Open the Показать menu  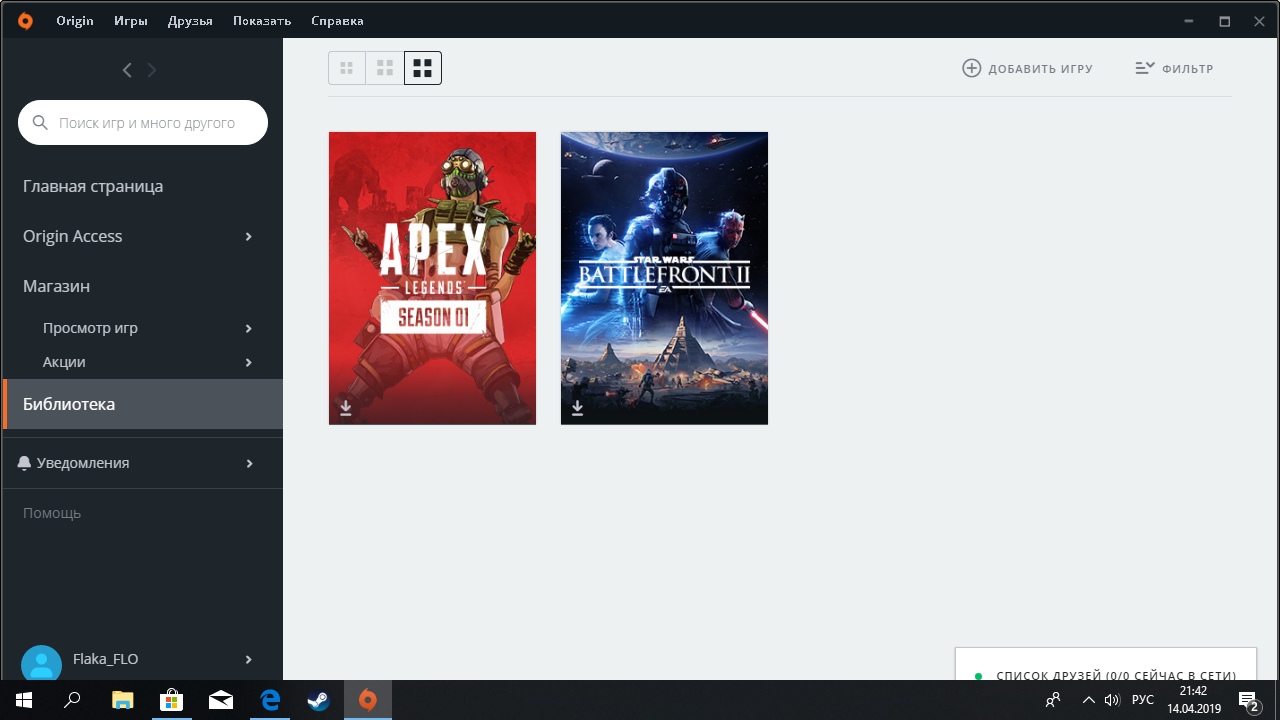pos(262,21)
